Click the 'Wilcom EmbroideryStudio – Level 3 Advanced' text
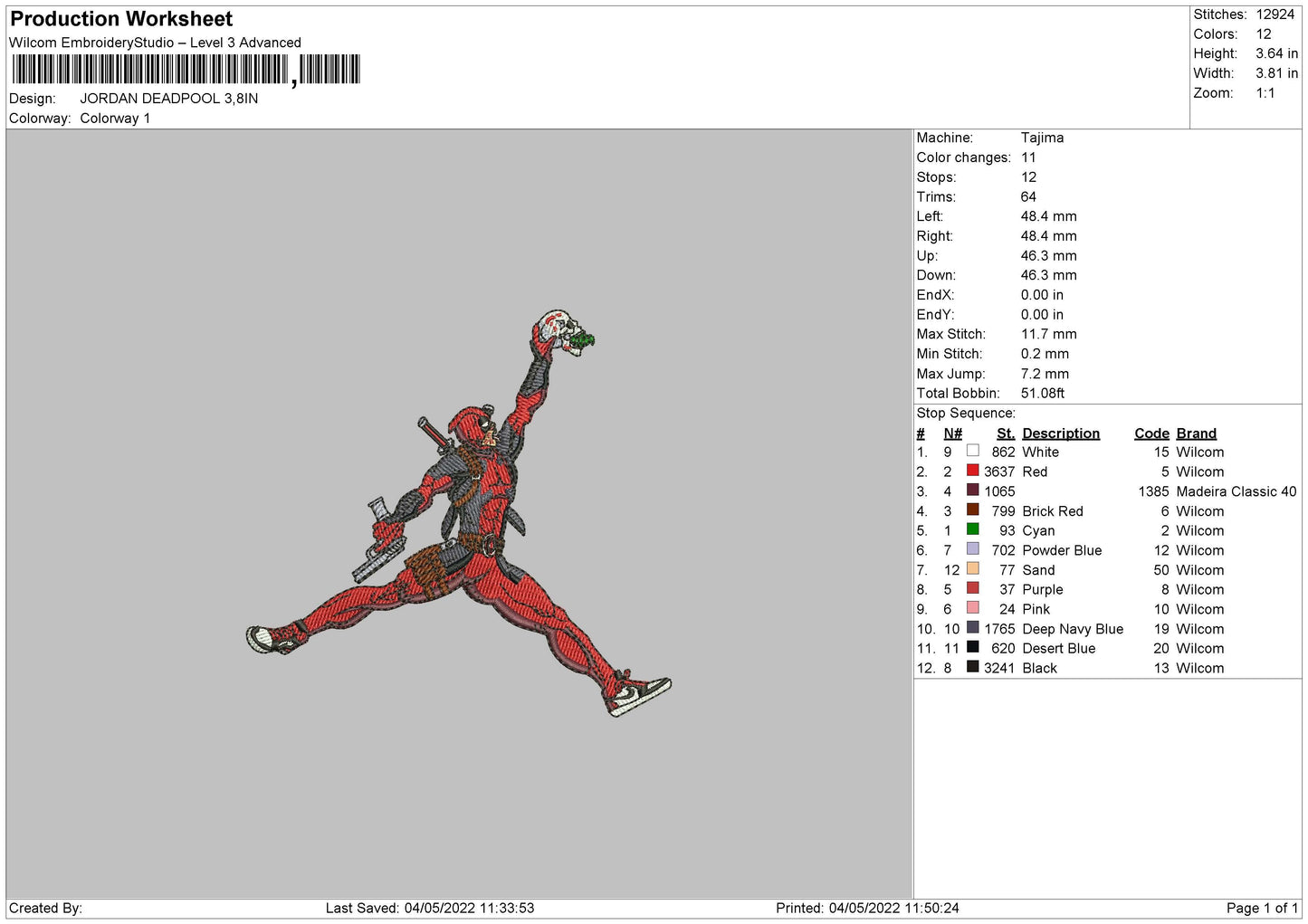The height and width of the screenshot is (924, 1308). tap(155, 43)
